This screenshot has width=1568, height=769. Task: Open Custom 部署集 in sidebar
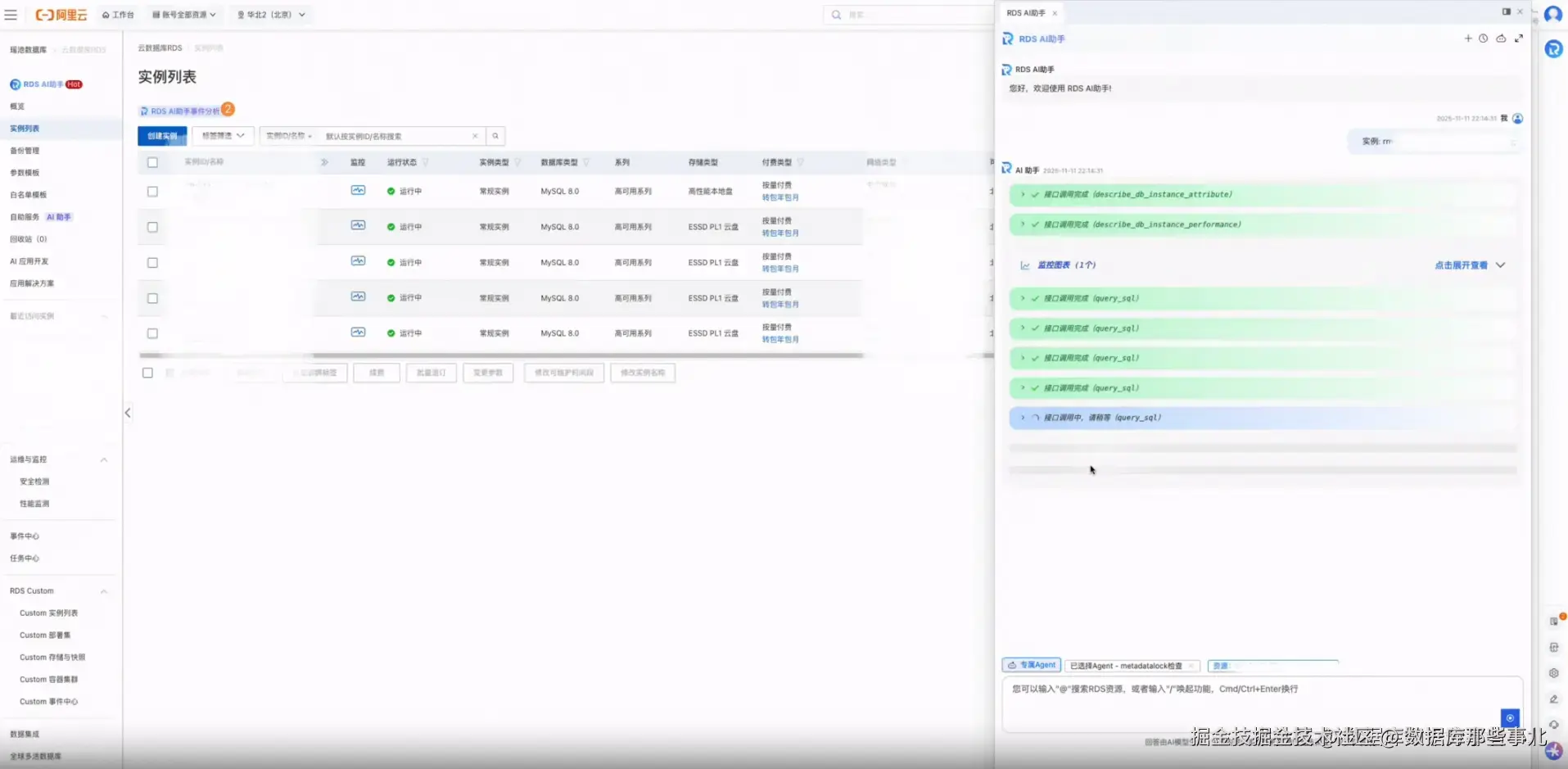[x=45, y=636]
